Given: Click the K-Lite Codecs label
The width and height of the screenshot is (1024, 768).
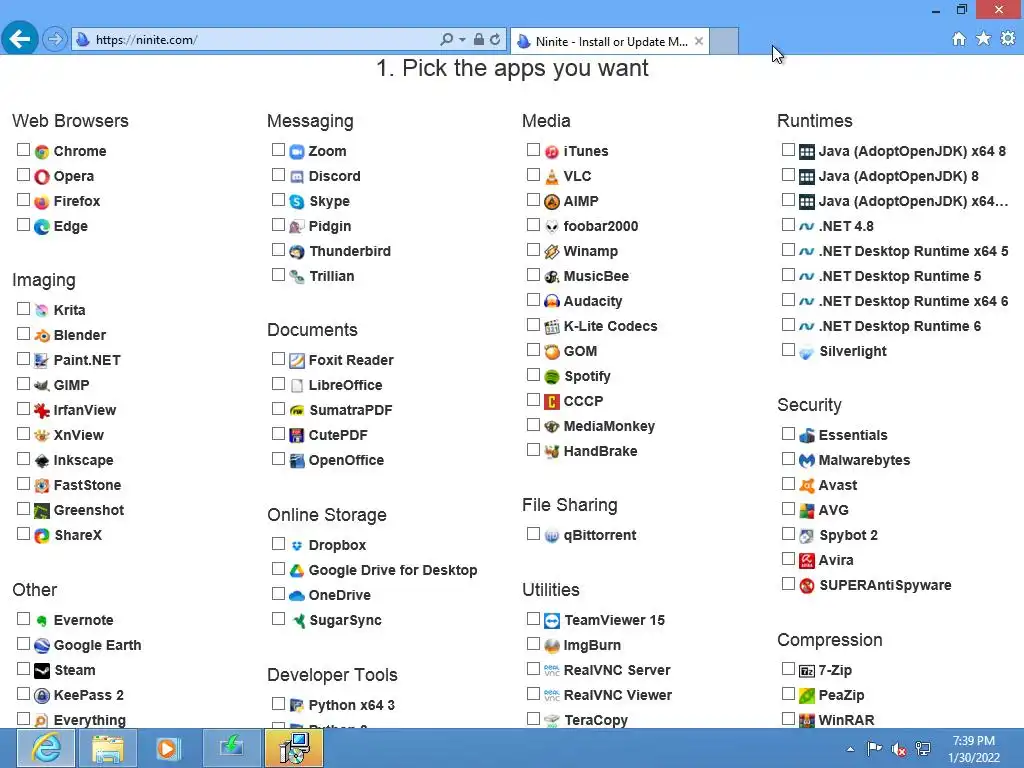Looking at the screenshot, I should click(610, 327).
